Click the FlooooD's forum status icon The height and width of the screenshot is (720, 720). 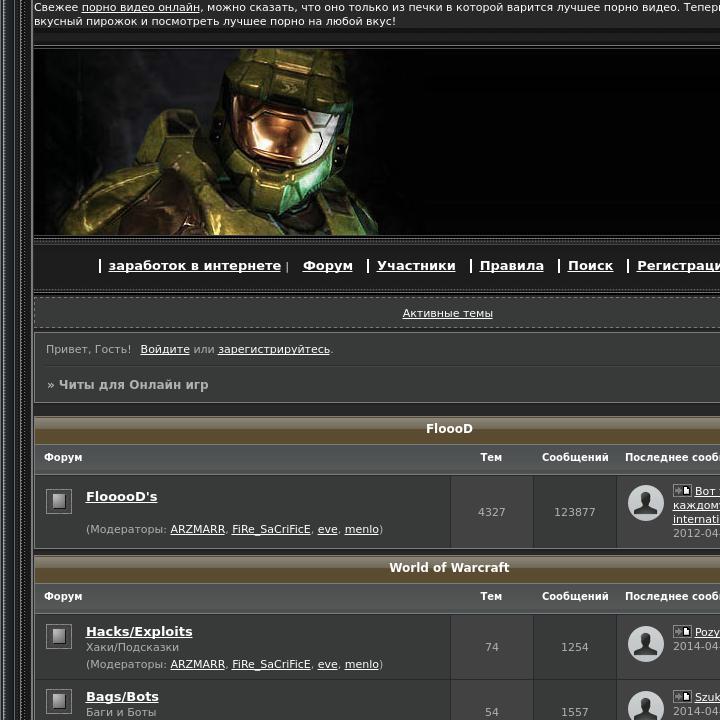point(59,501)
